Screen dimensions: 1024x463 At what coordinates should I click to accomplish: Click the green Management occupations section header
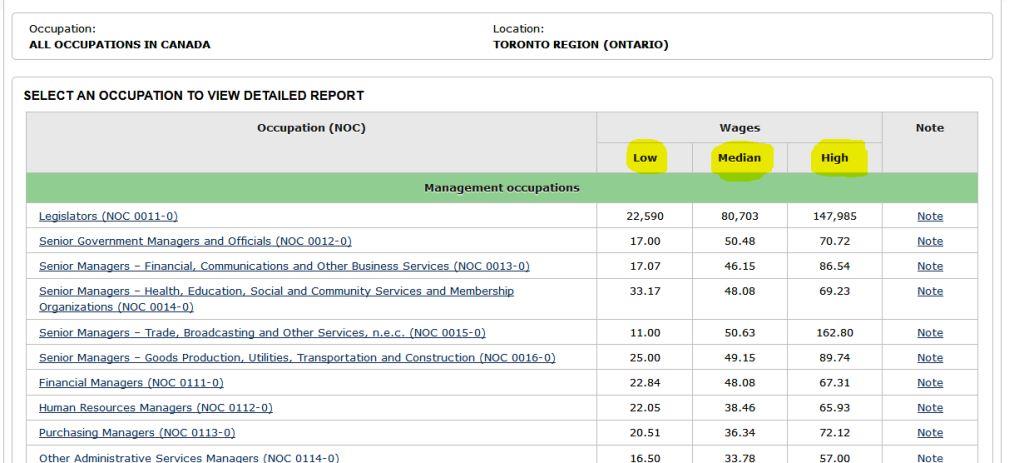[x=501, y=188]
